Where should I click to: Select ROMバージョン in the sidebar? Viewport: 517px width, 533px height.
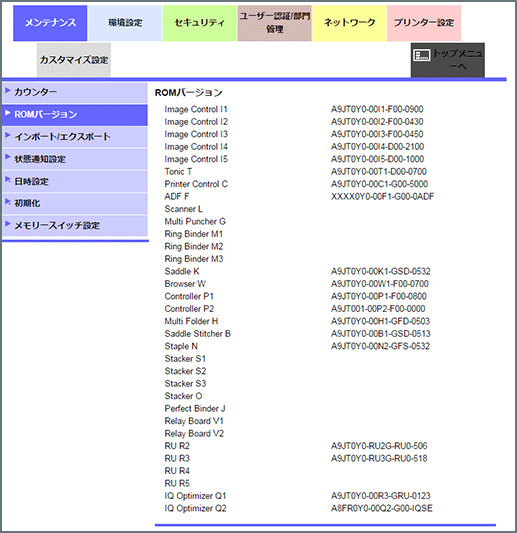point(75,115)
